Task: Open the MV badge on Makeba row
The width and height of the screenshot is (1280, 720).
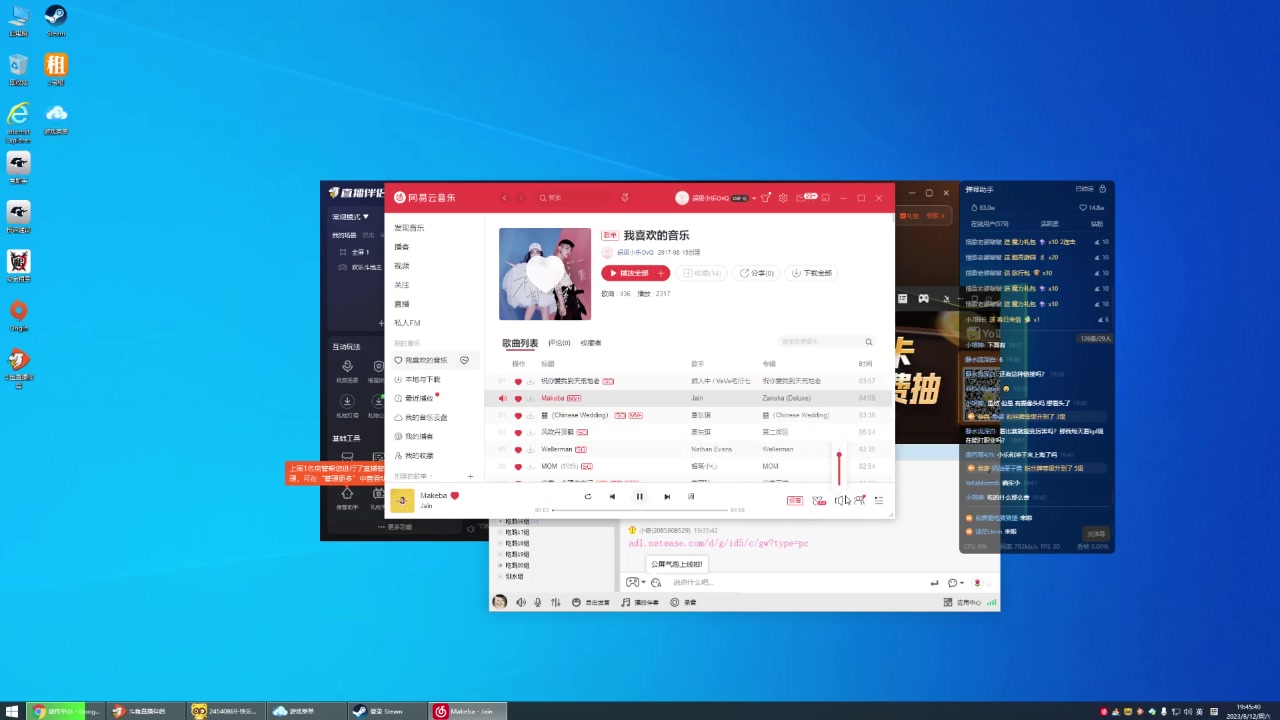Action: pos(574,398)
